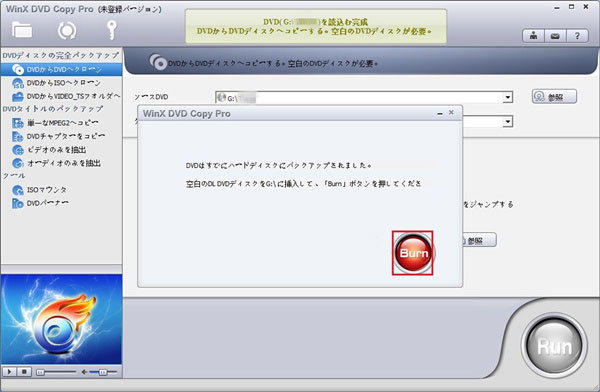Expand the second dropdown arrow behind the dialog
600x392 pixels.
508,122
